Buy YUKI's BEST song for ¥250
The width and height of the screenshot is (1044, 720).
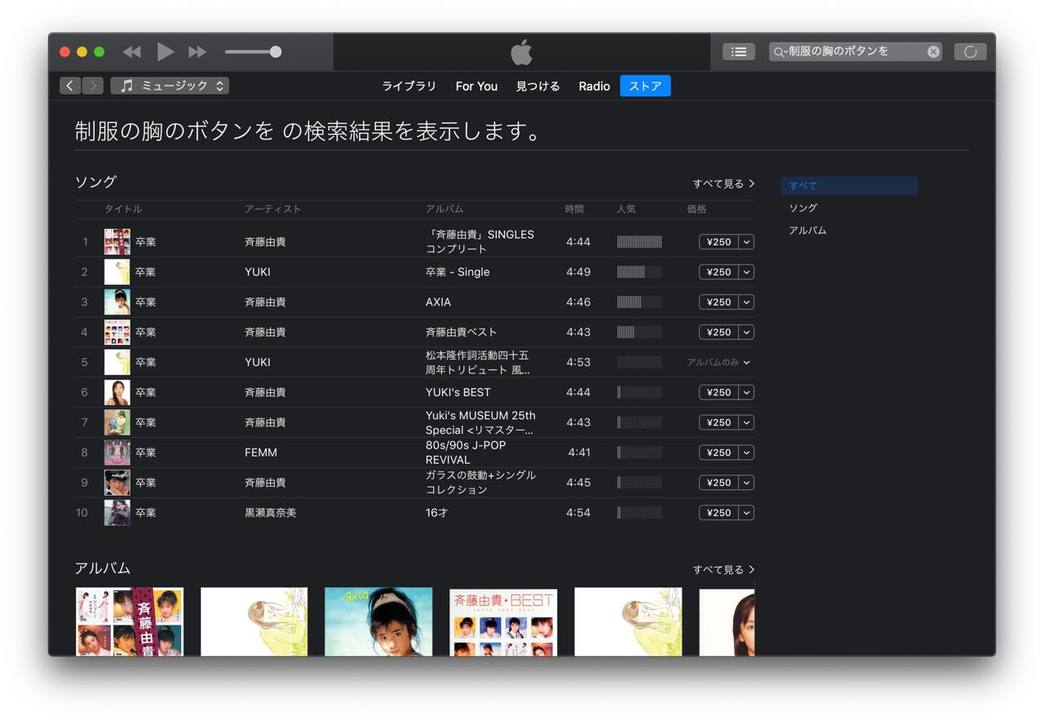pos(718,392)
